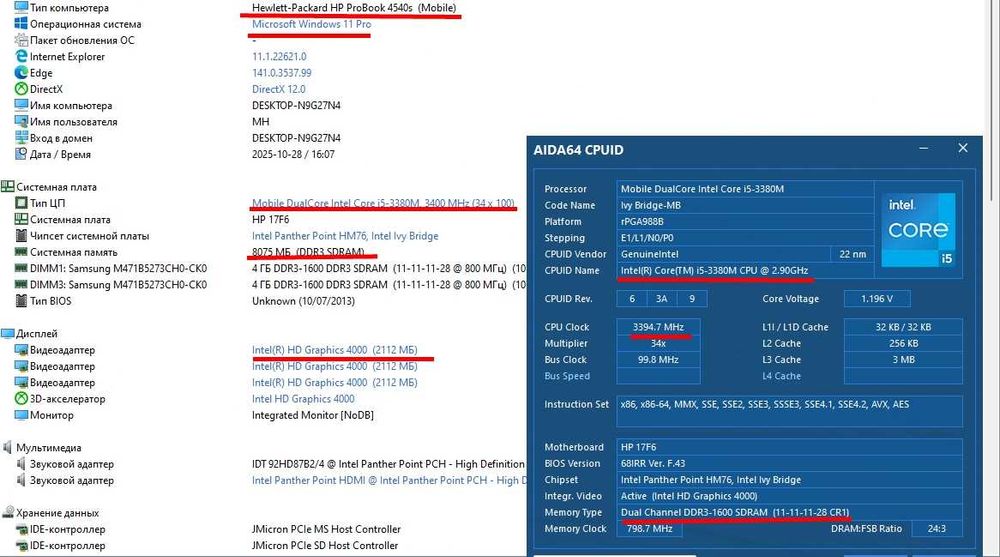Screen dimensions: 1000x557
Task: Click the domain login row icon
Action: [x=21, y=138]
